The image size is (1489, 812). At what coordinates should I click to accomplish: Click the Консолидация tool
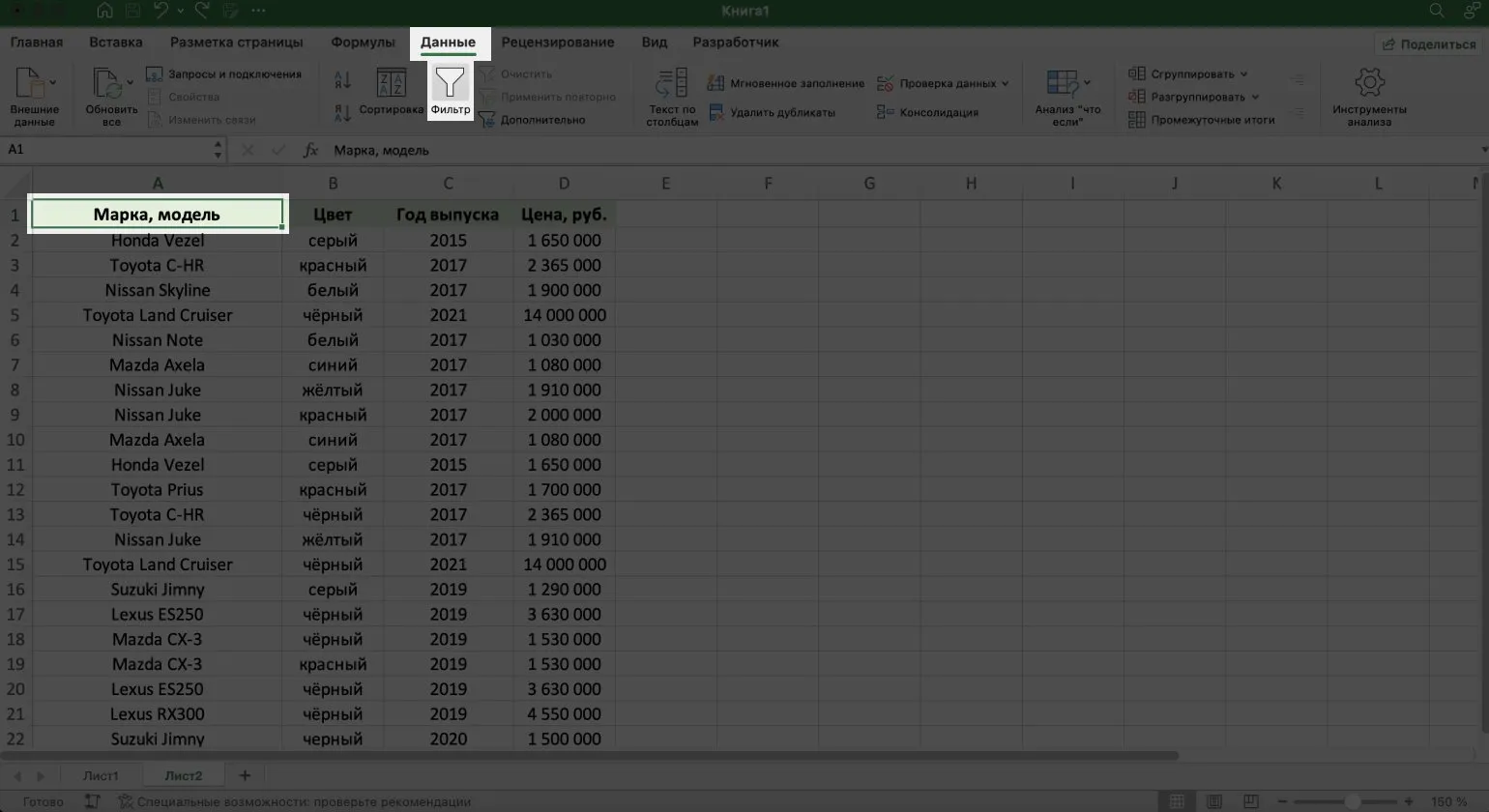coord(927,113)
